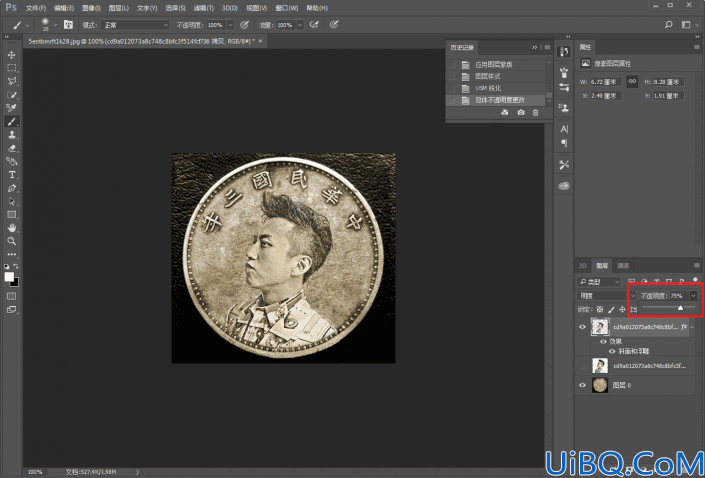Open the Search icon in options bar
The width and height of the screenshot is (705, 478).
tap(669, 25)
